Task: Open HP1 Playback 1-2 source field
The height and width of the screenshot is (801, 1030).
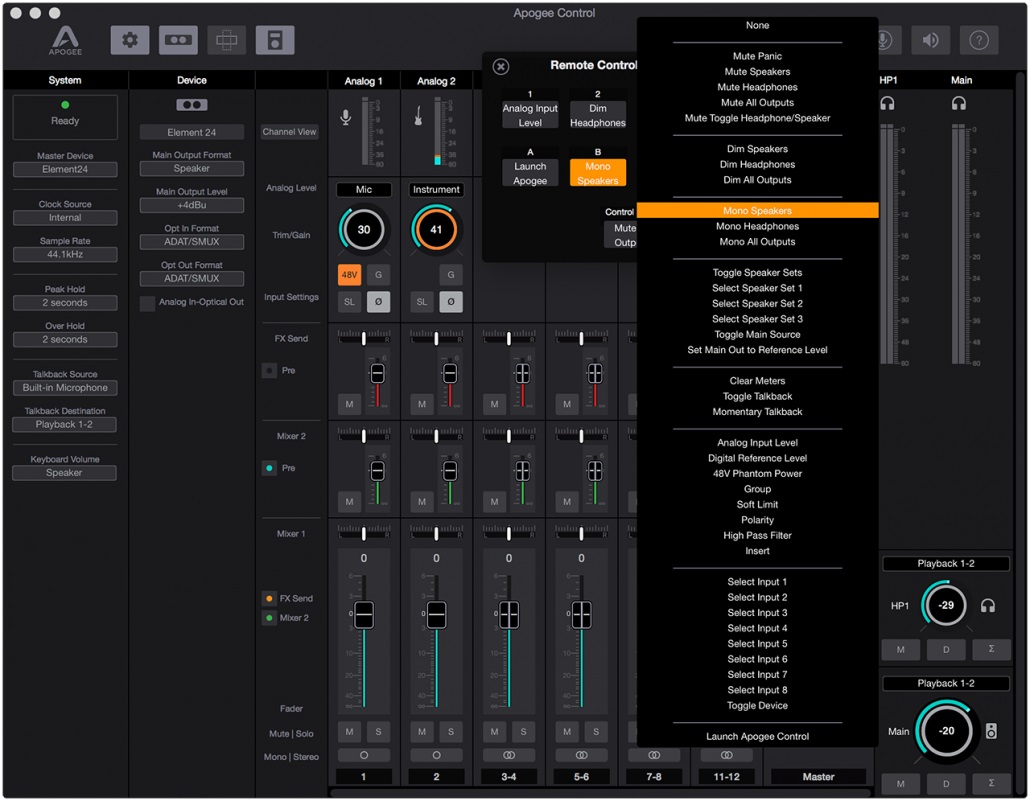Action: point(946,564)
